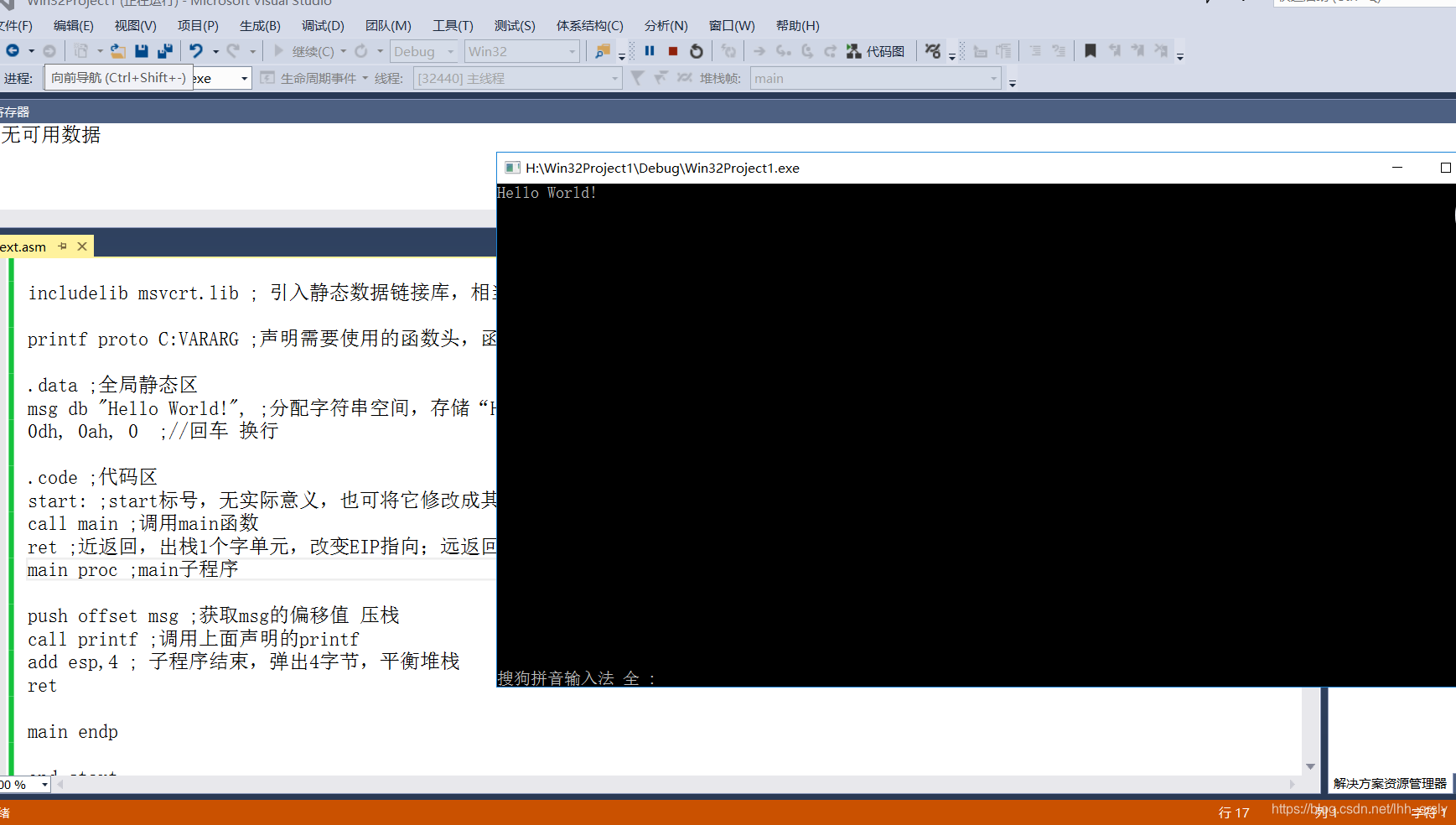Screen dimensions: 1456x825
Task: Open the 帮助(H) menu
Action: point(798,26)
